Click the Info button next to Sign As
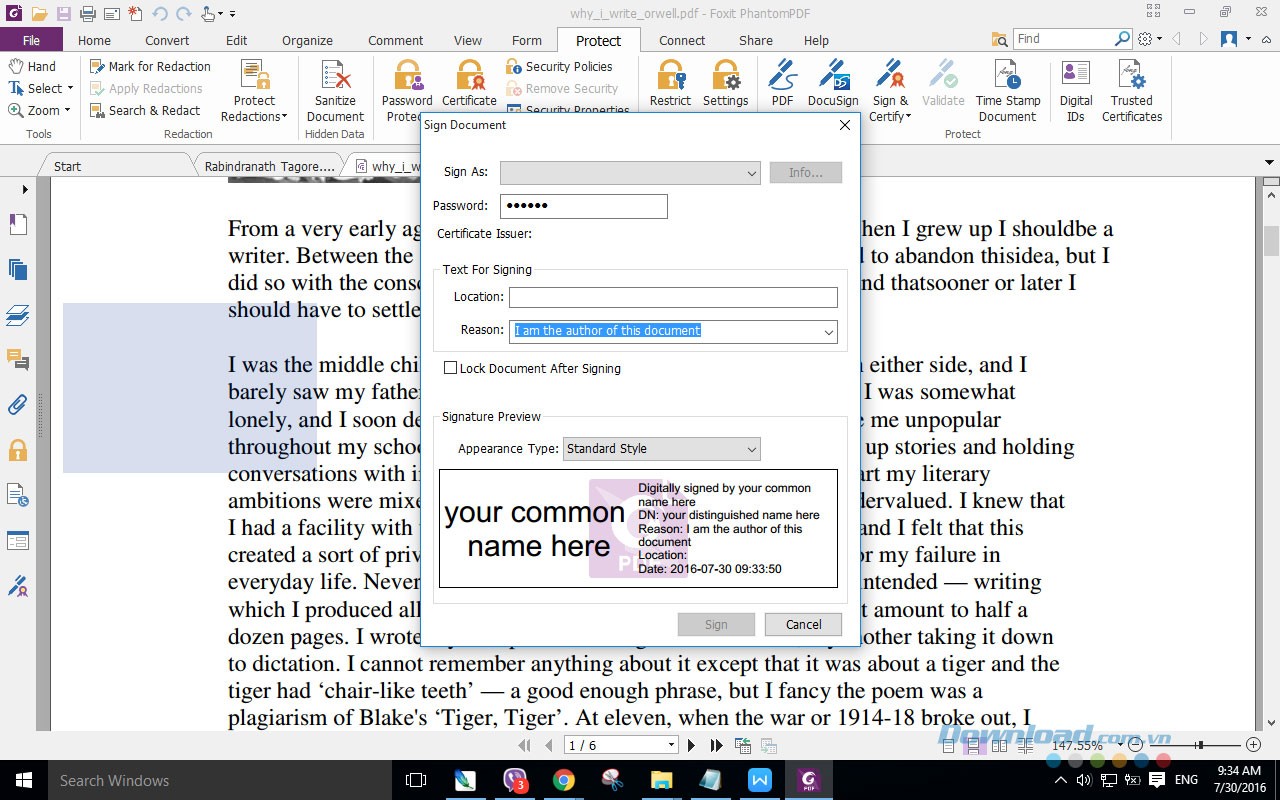This screenshot has height=800, width=1280. tap(806, 172)
